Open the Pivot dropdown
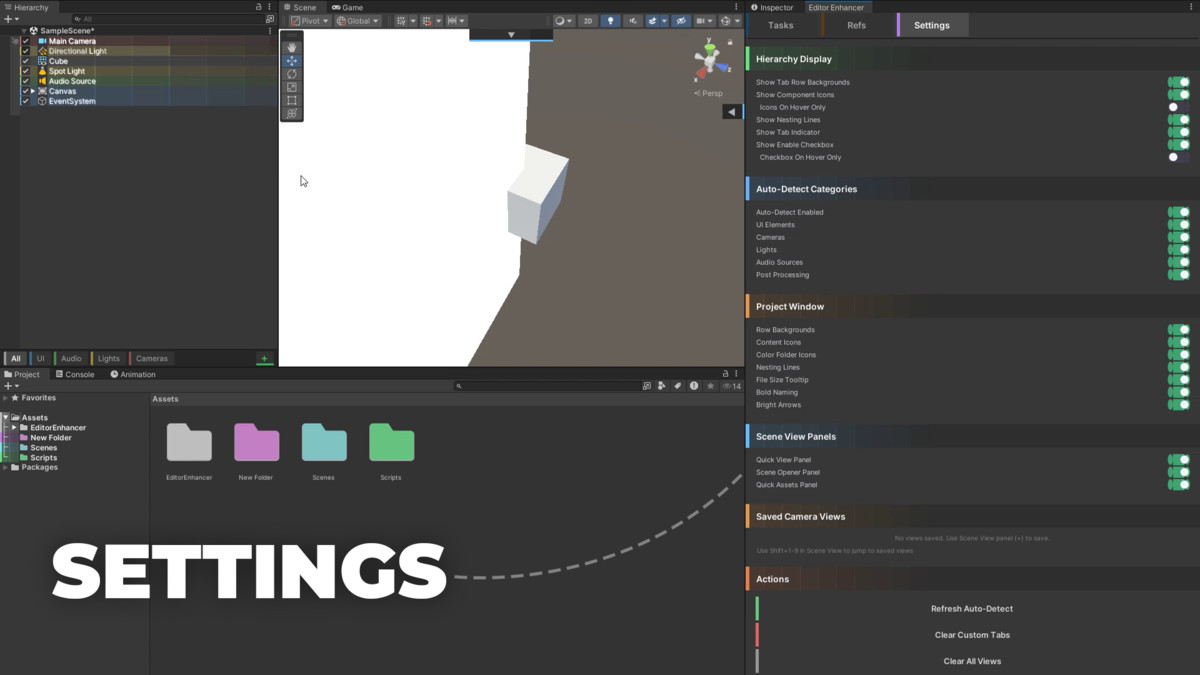Image resolution: width=1200 pixels, height=675 pixels. coord(311,19)
